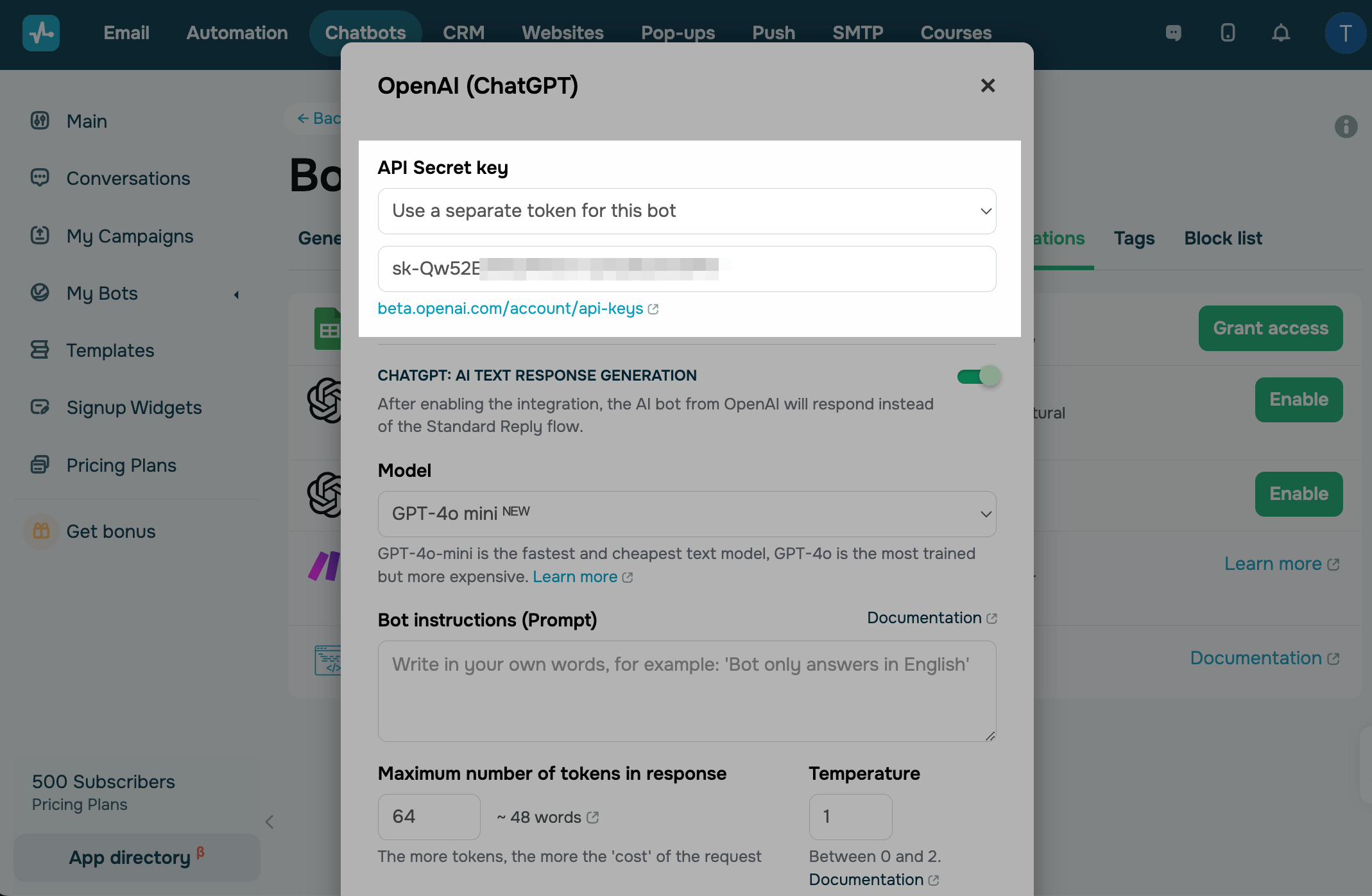The width and height of the screenshot is (1372, 896).
Task: Close the OpenAI ChatGPT dialog
Action: (x=987, y=85)
